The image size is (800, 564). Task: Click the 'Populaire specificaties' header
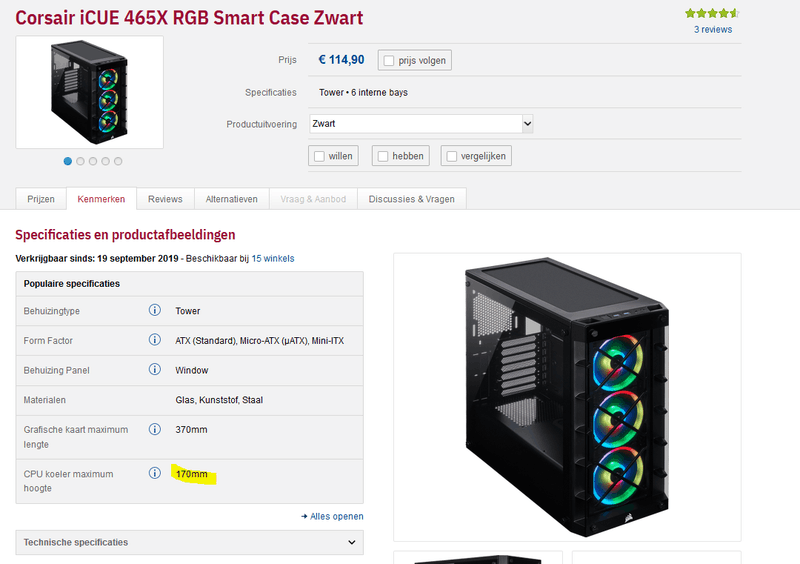71,284
